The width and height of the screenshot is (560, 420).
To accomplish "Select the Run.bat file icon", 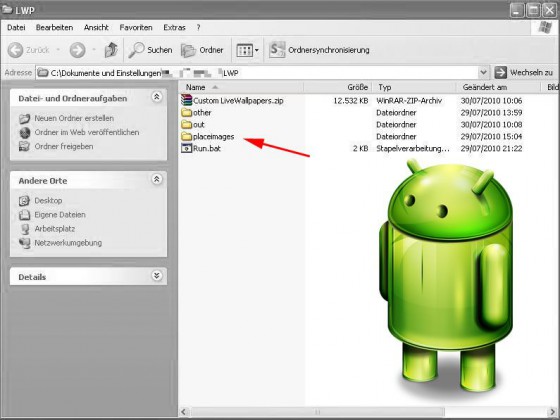I will (x=186, y=148).
